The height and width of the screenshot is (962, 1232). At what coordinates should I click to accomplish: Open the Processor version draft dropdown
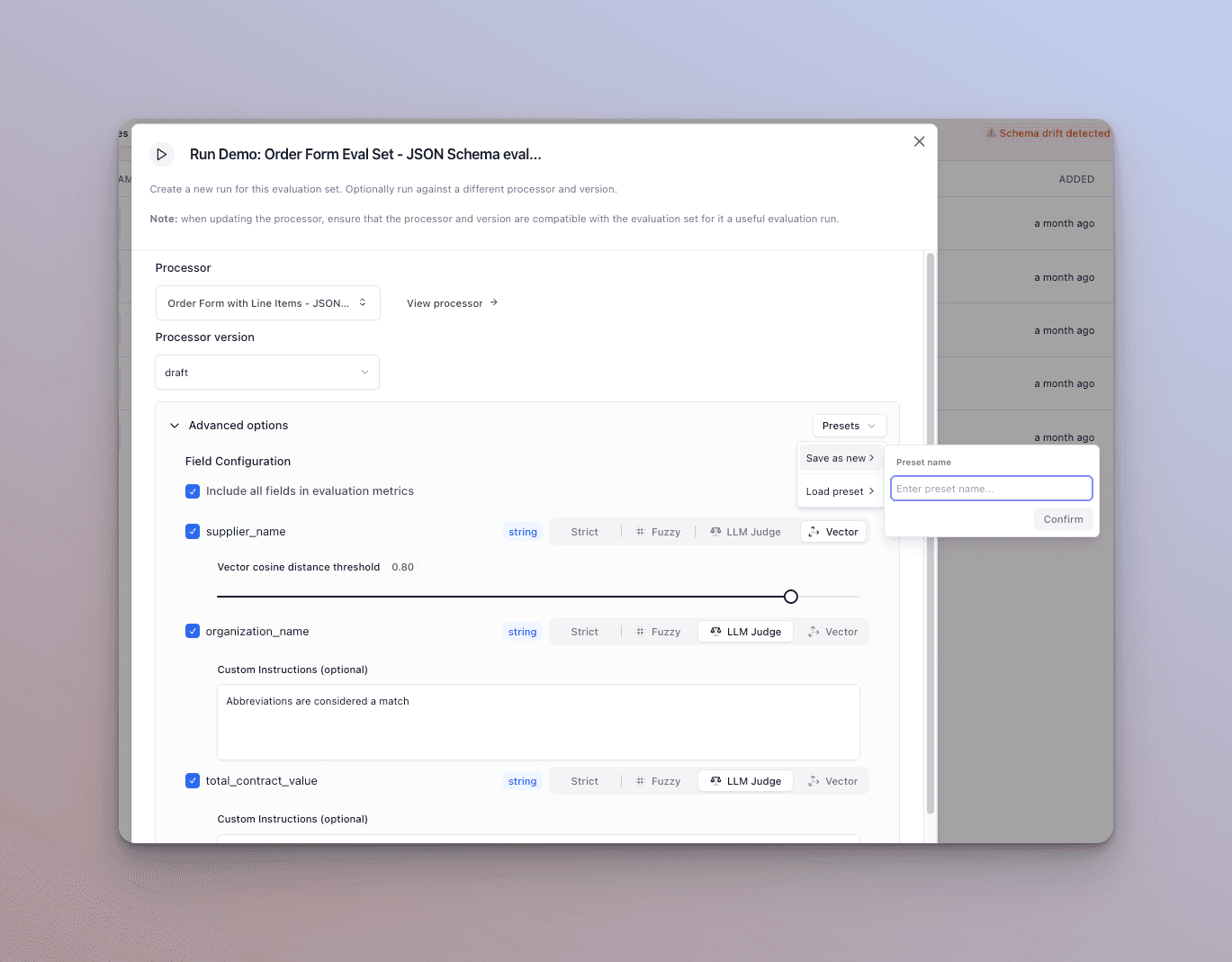pos(267,373)
